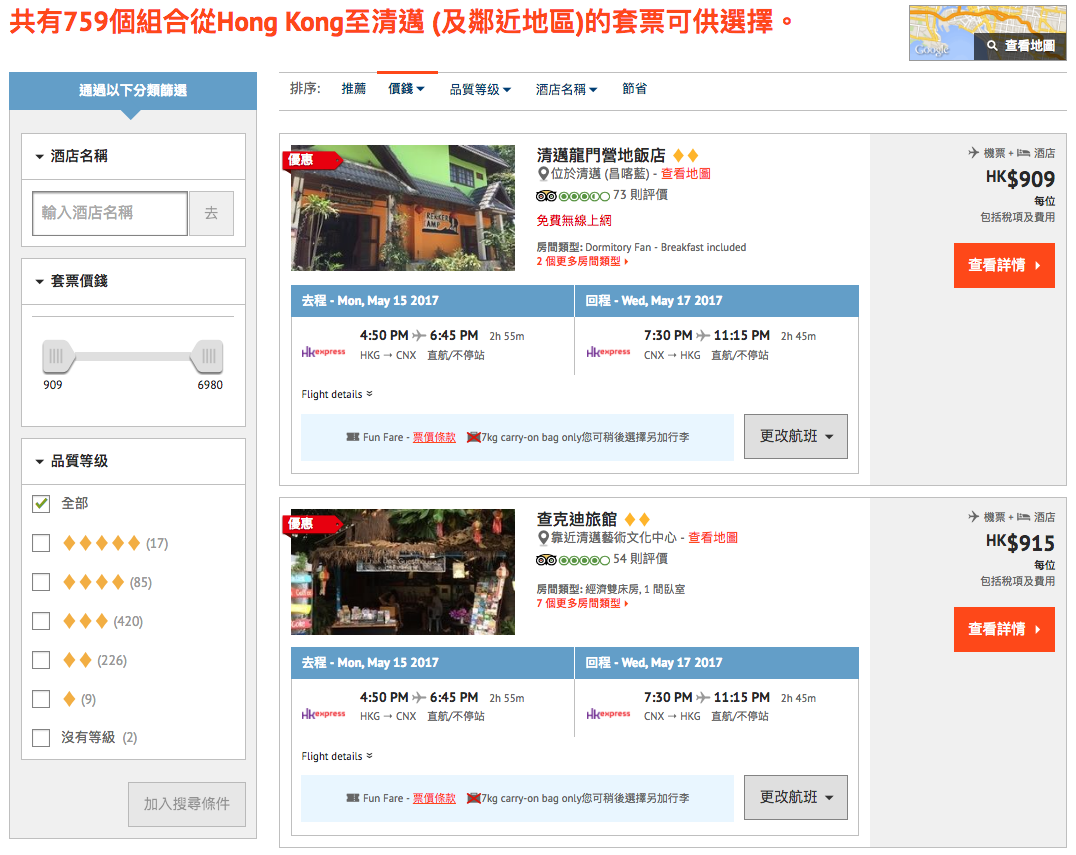Tick the one-diamond (9) checkbox
This screenshot has width=1076, height=855.
coord(41,699)
